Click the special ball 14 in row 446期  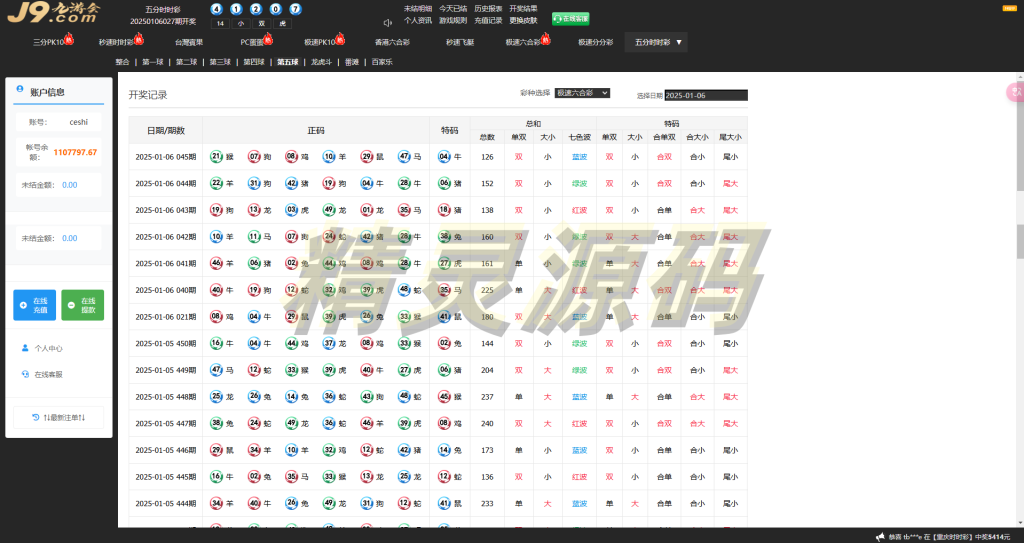(444, 450)
